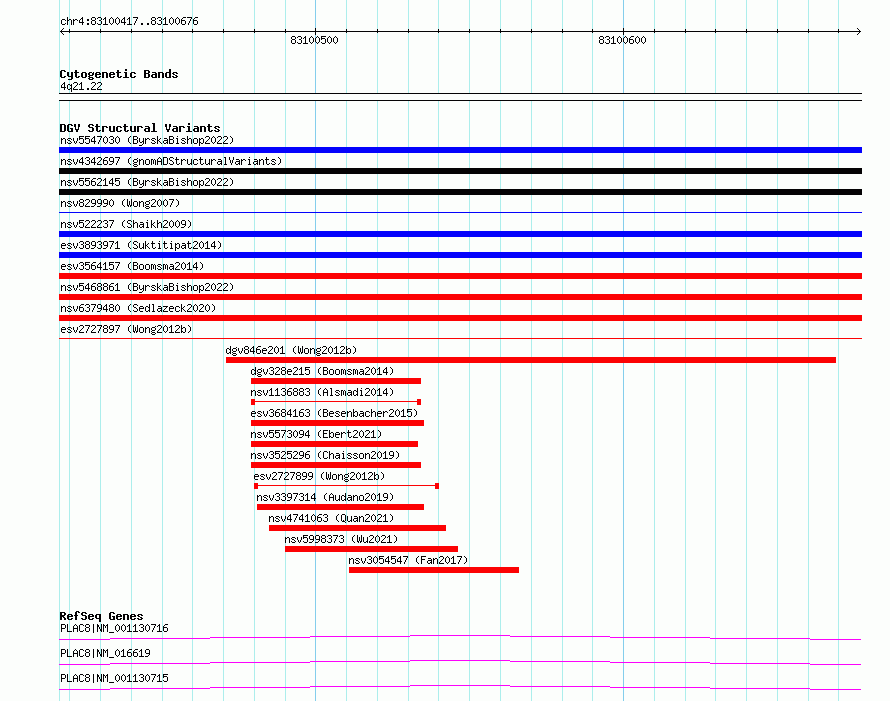Click the left arrowhead of the ruler
890x701 pixels.
pyautogui.click(x=63, y=32)
